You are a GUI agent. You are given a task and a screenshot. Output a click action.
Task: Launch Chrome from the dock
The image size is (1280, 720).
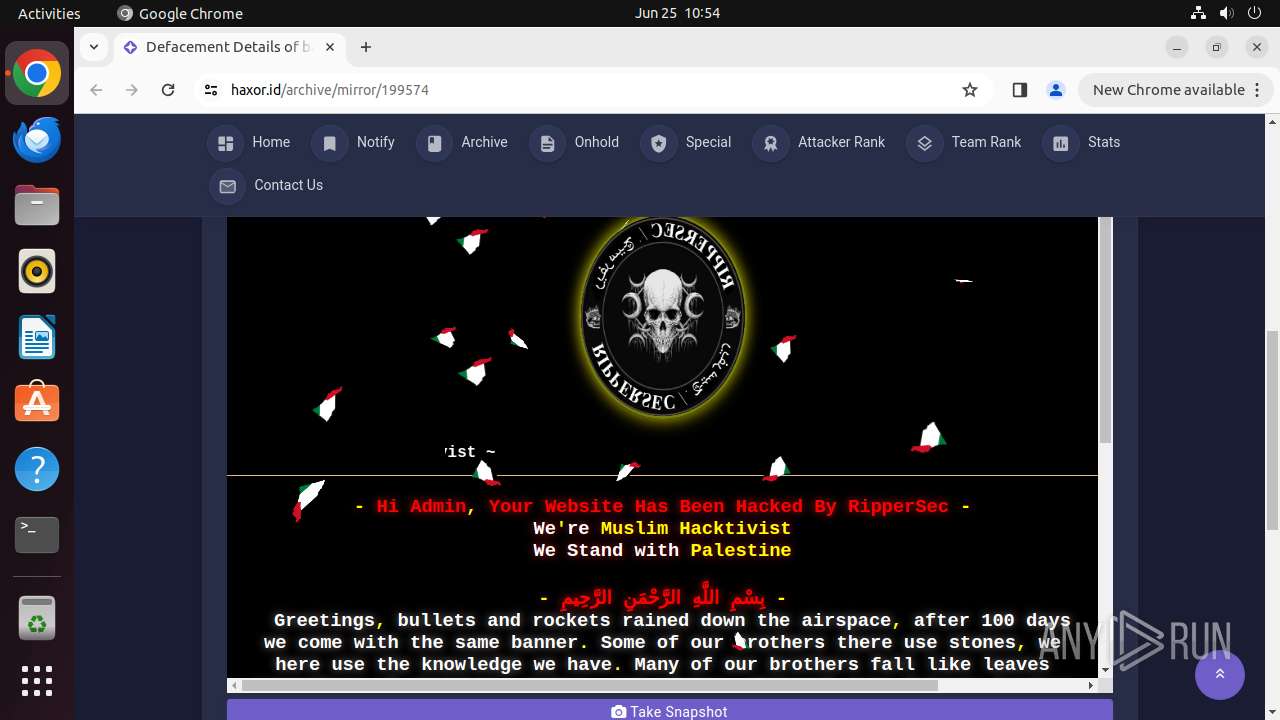37,74
